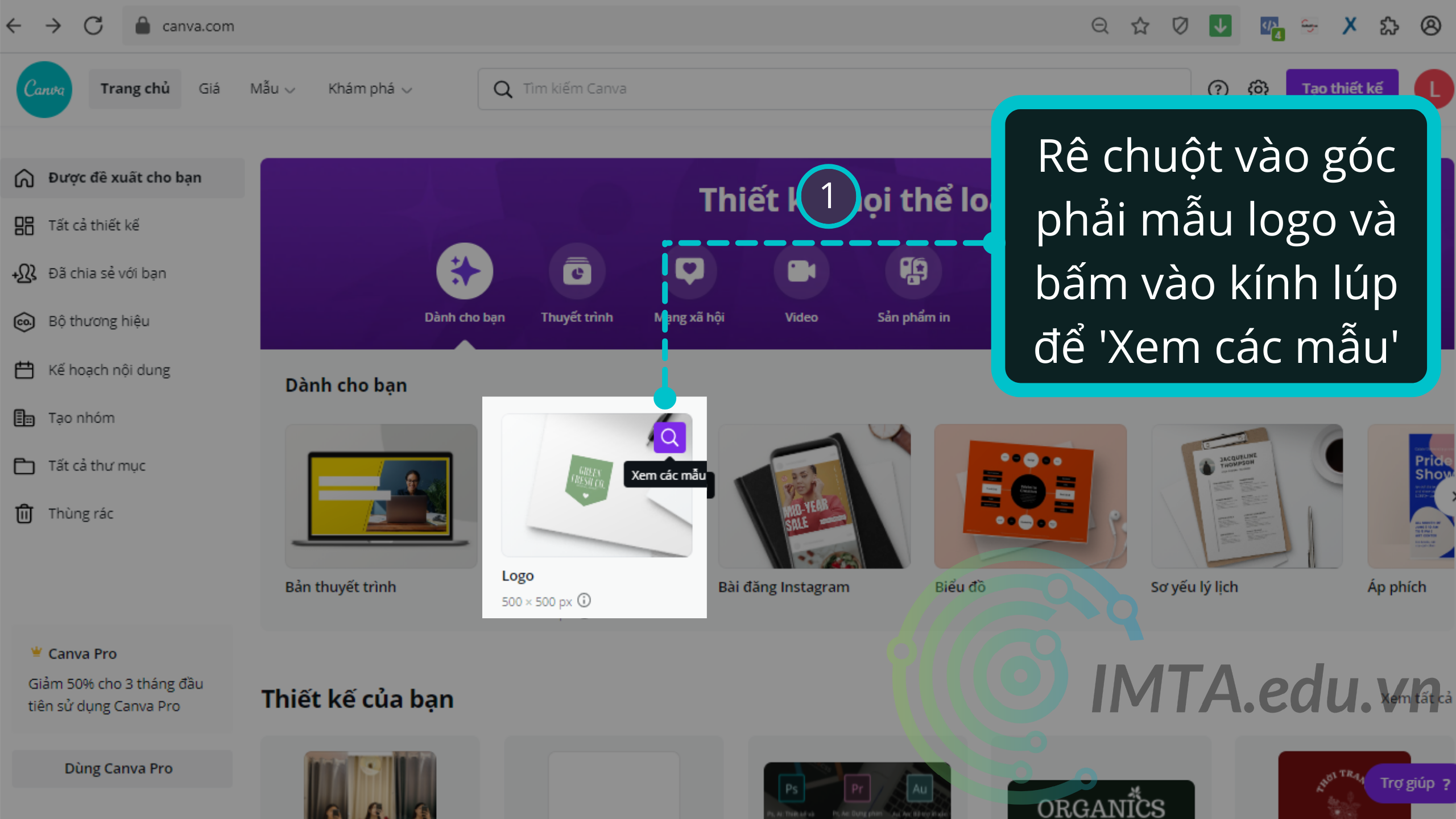Select Được đề xuất cho bạn in sidebar
The height and width of the screenshot is (819, 1456).
123,177
